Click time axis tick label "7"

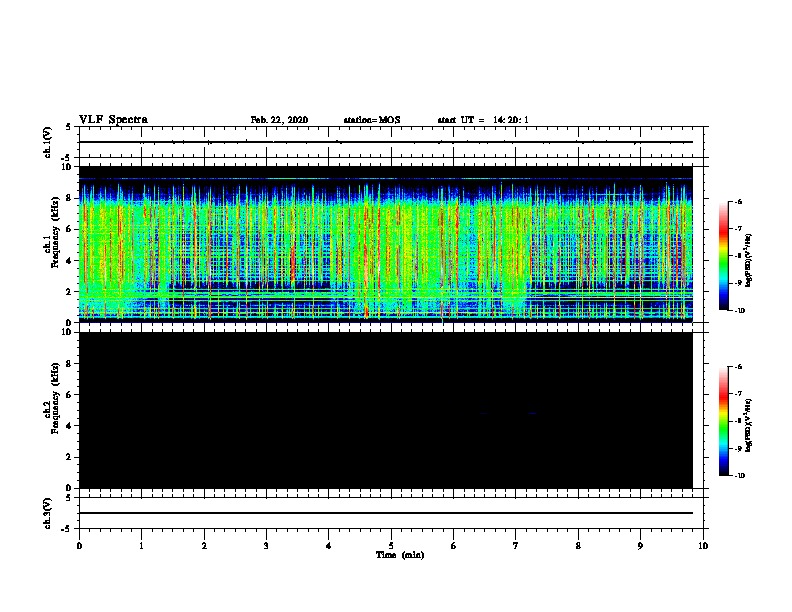(516, 546)
